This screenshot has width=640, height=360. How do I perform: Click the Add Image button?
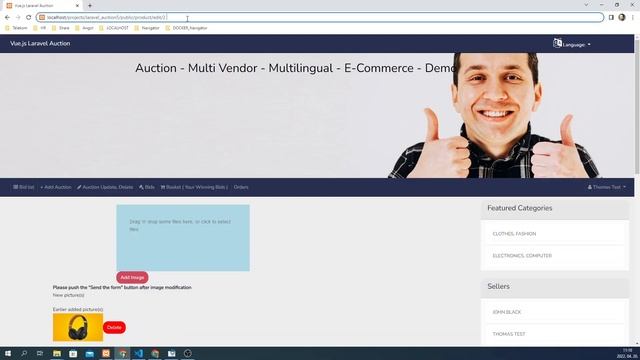pos(132,278)
